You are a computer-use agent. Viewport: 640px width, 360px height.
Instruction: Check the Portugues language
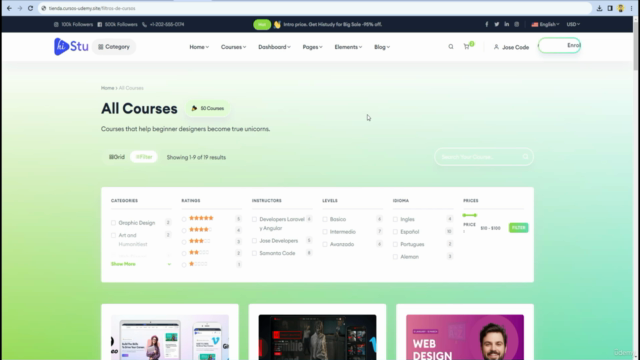[395, 244]
